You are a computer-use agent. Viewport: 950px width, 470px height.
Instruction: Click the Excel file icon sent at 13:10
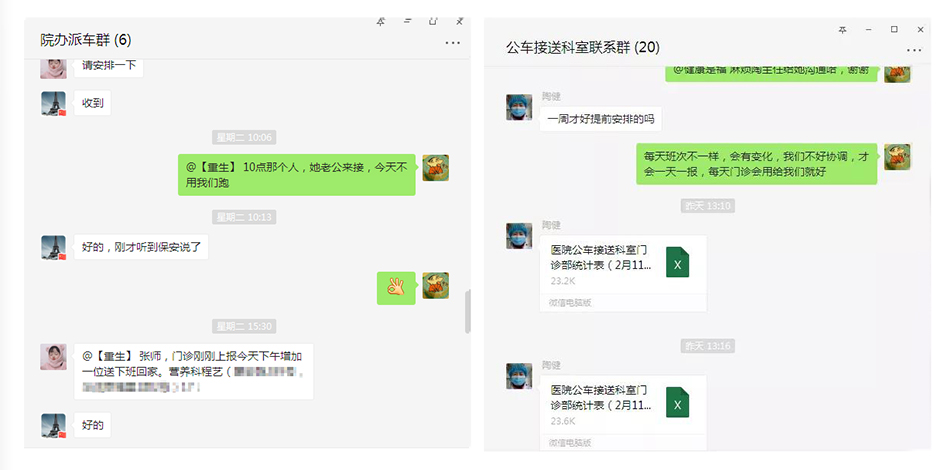(x=677, y=262)
